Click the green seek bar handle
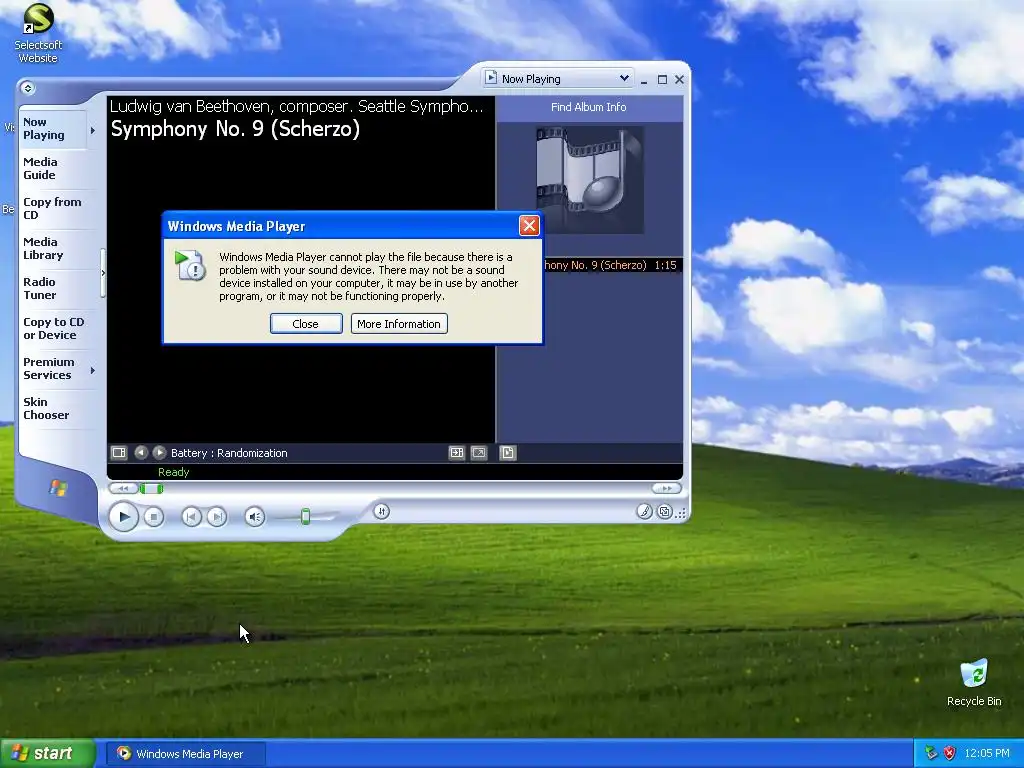 pos(152,488)
